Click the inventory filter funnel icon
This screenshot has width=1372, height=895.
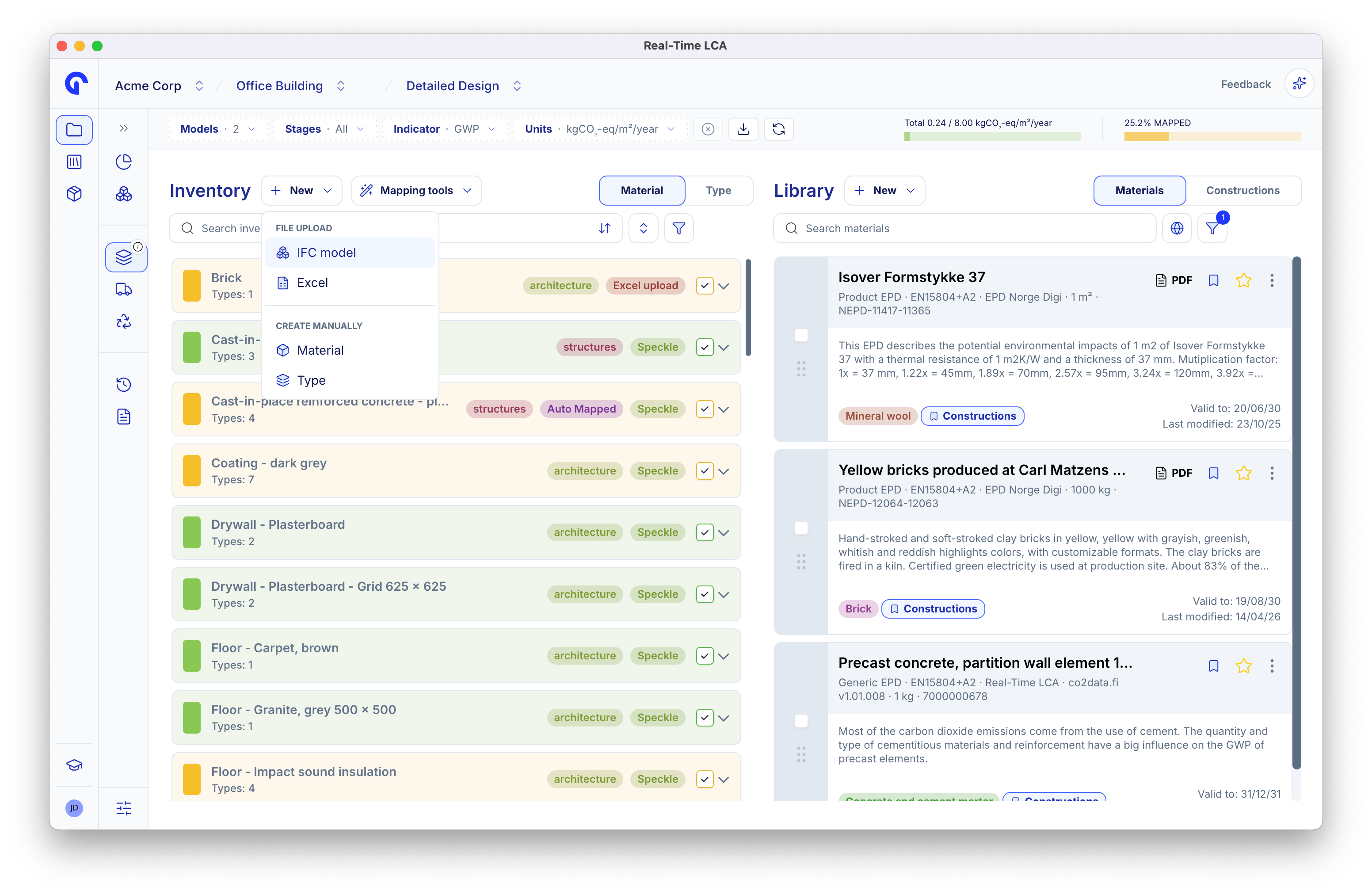(678, 228)
